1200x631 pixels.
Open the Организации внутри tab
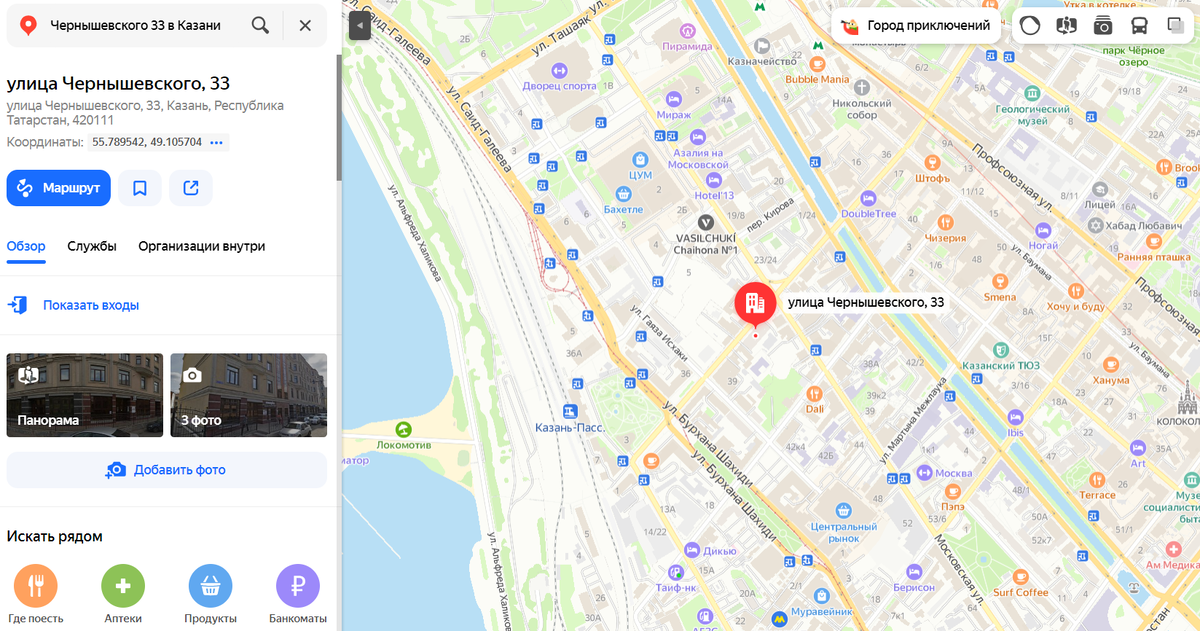click(202, 246)
